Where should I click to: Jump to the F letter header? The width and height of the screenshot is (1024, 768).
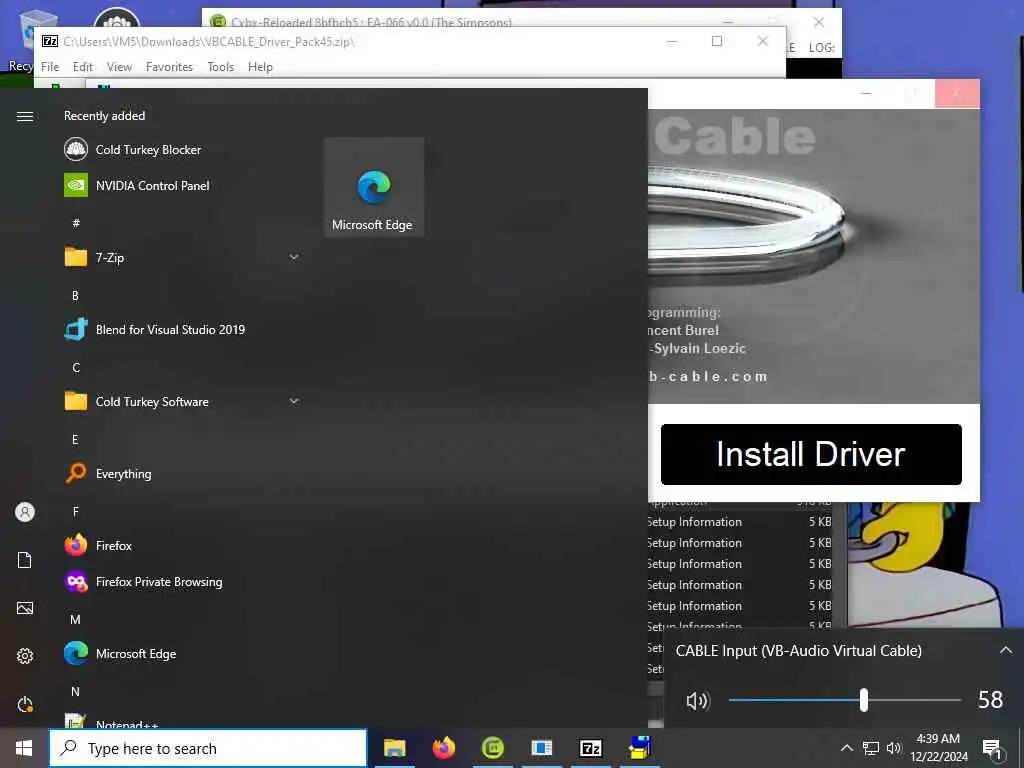76,511
